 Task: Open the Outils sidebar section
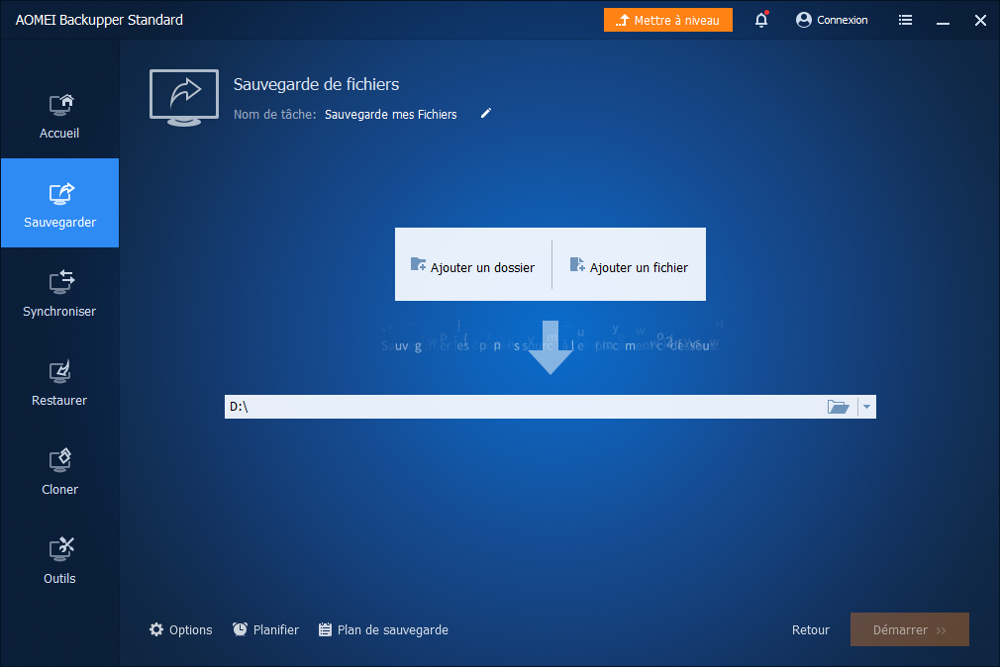coord(60,560)
